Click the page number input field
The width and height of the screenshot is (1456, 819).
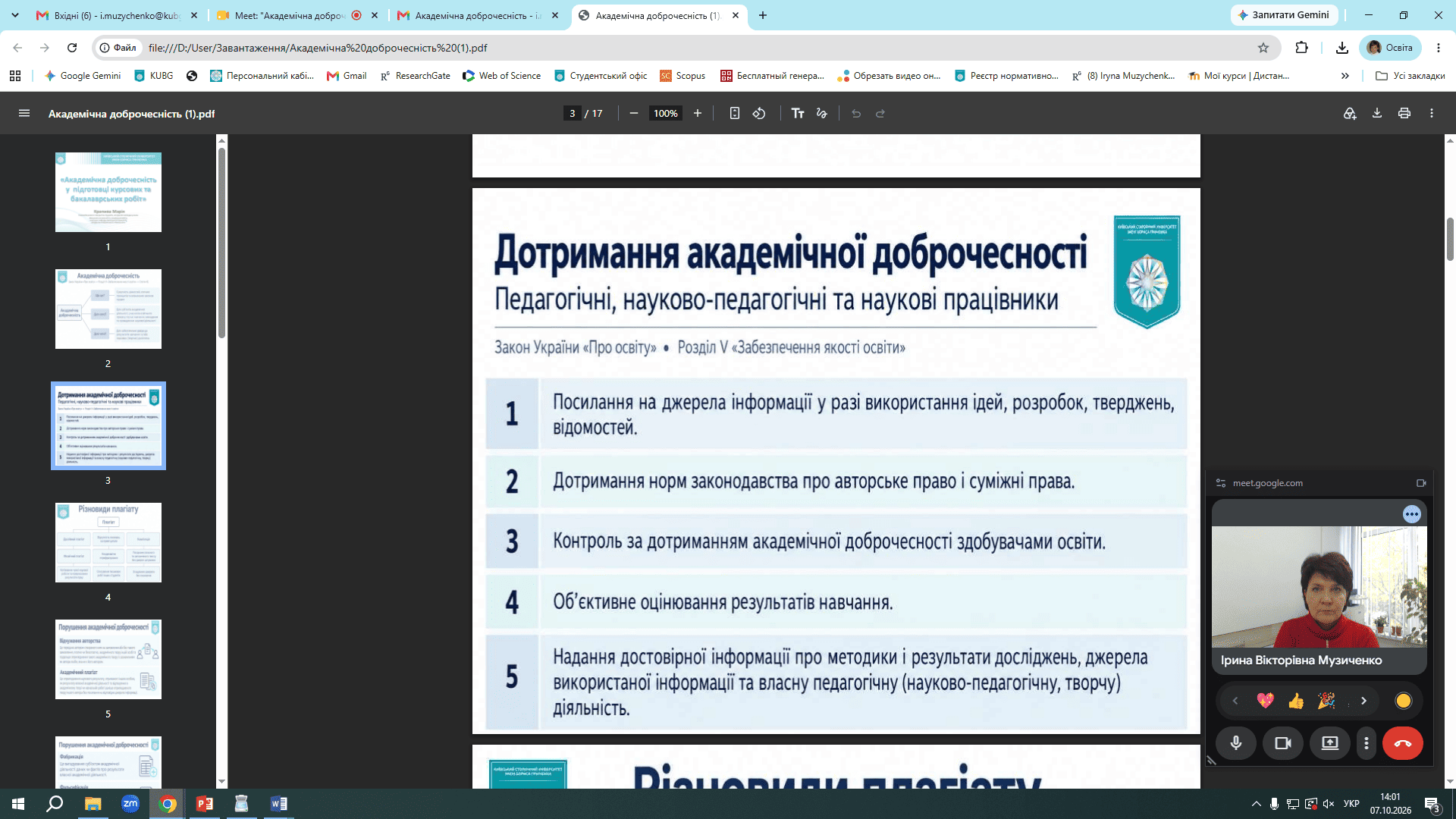[573, 113]
